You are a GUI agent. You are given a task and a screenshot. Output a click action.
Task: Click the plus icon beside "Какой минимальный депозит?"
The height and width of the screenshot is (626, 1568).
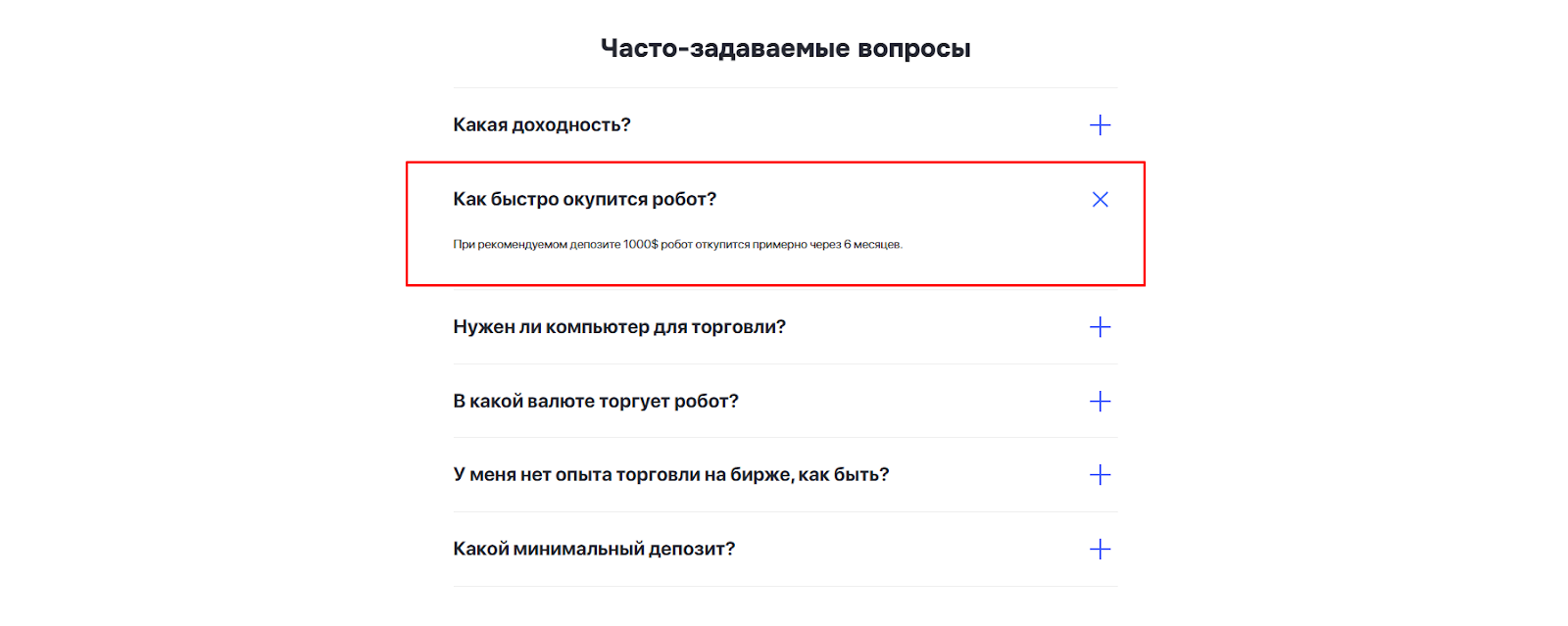pyautogui.click(x=1101, y=550)
